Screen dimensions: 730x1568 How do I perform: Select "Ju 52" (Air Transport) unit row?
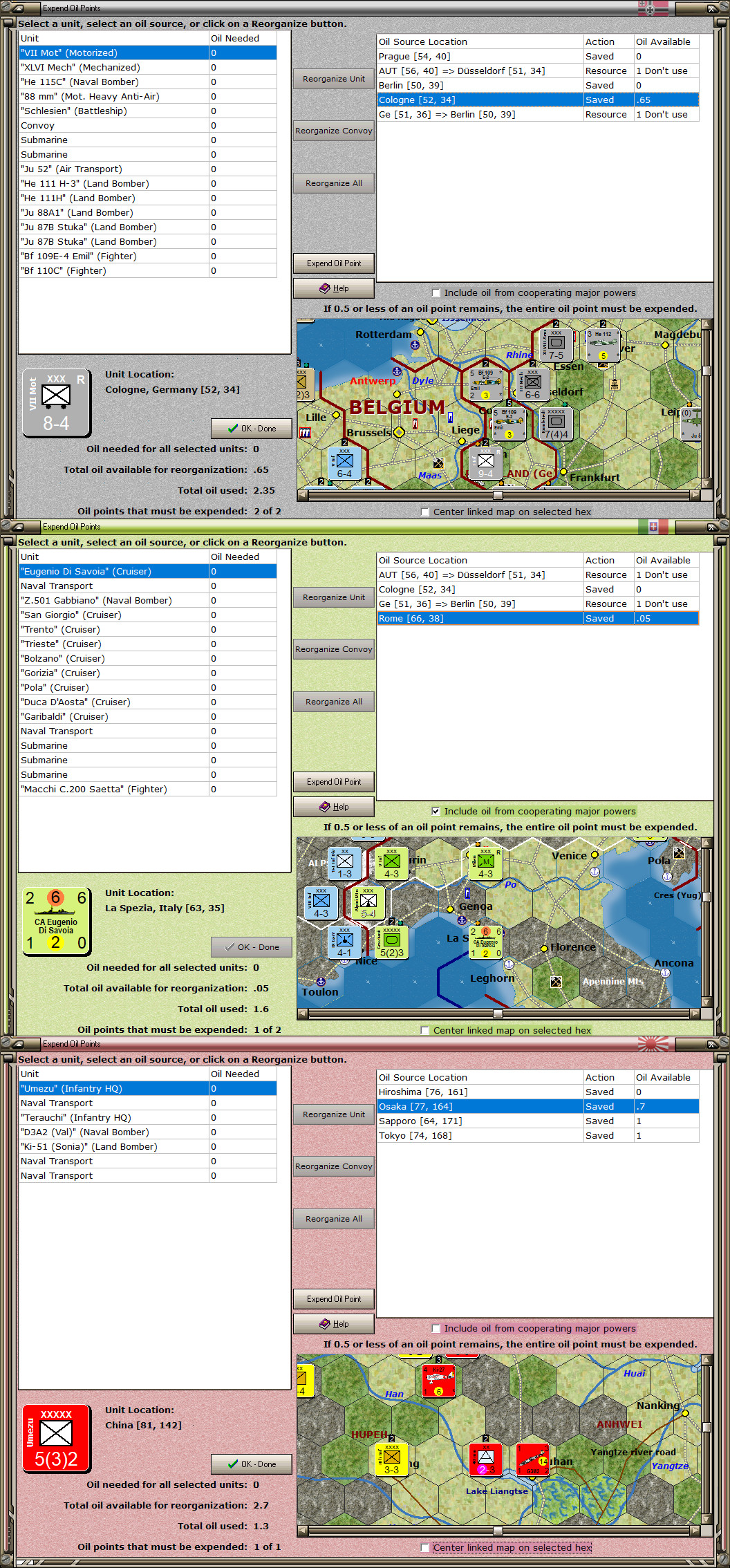click(x=148, y=169)
